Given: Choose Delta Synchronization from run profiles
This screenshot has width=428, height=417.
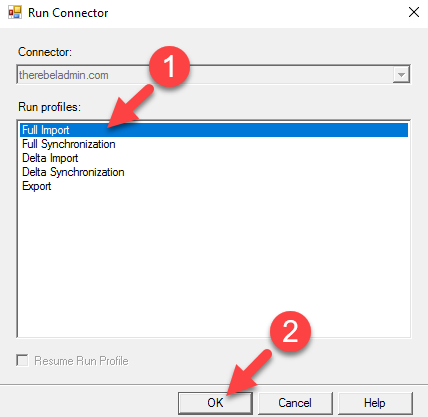Looking at the screenshot, I should [x=73, y=172].
